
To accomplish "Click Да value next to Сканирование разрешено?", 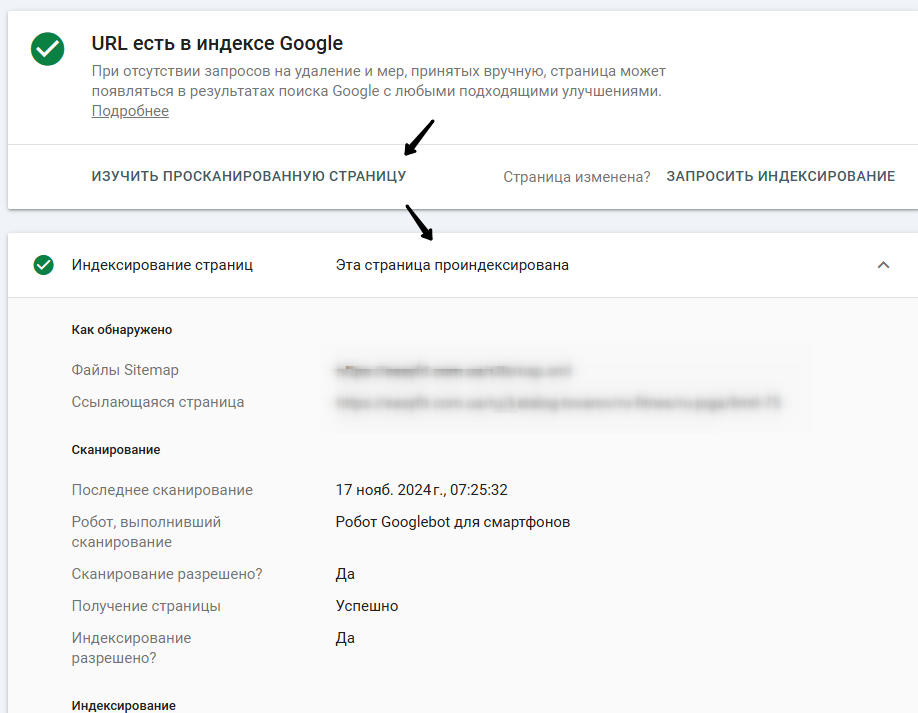I will click(345, 574).
